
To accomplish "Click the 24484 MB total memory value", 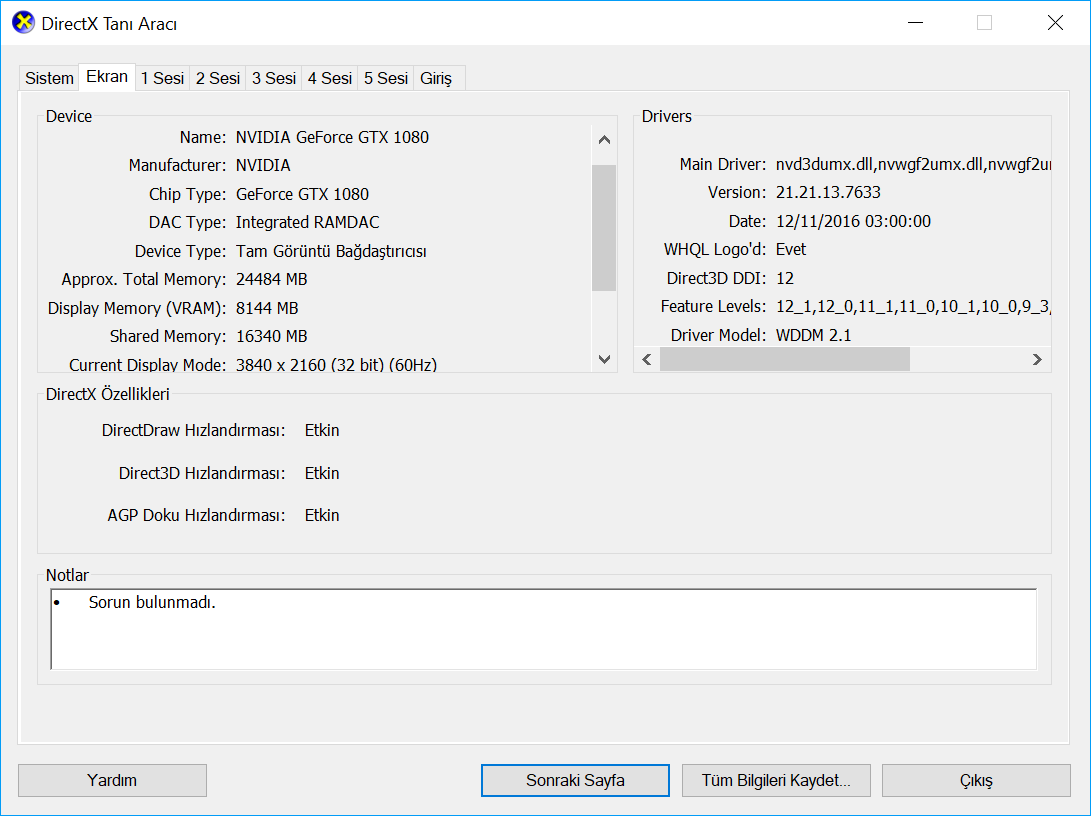I will pyautogui.click(x=271, y=280).
